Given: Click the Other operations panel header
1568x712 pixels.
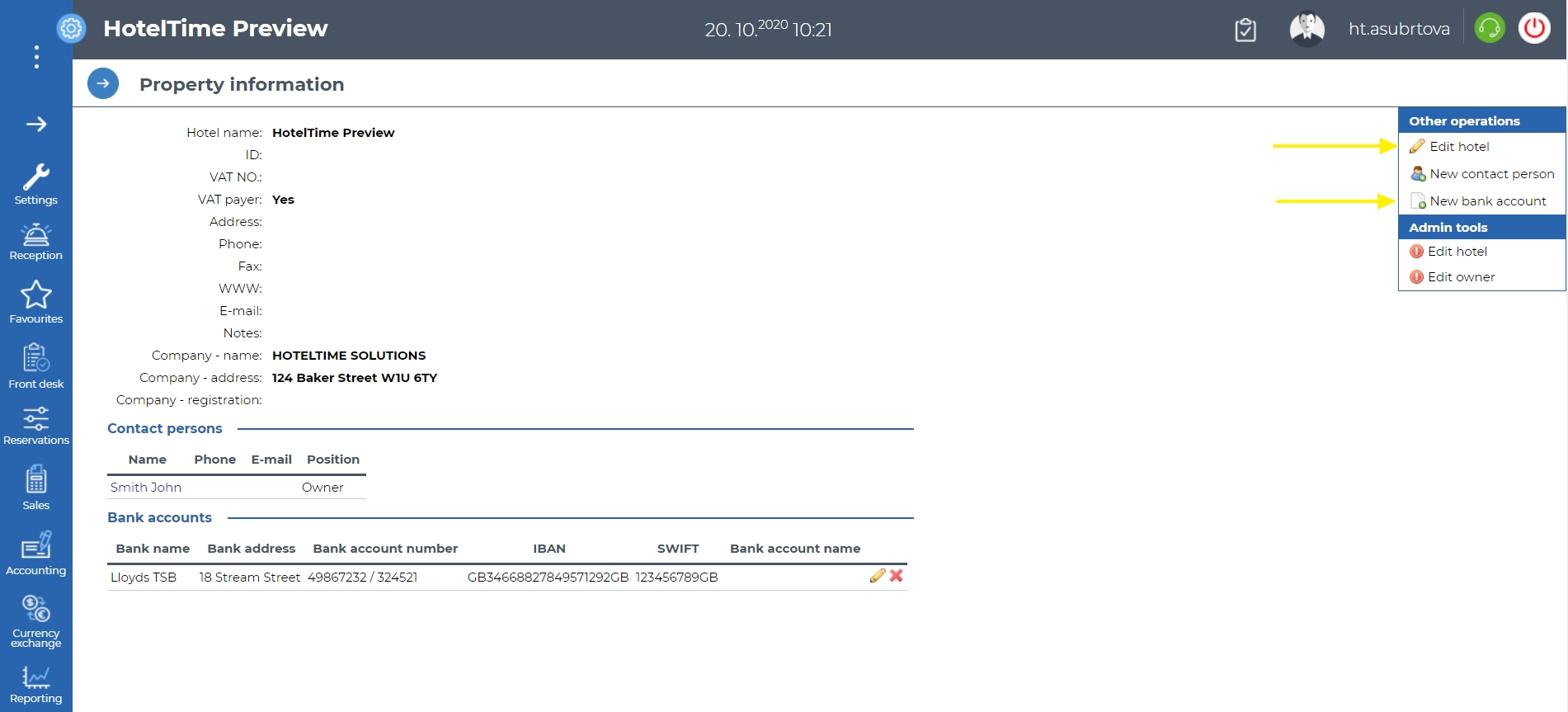Looking at the screenshot, I should [x=1481, y=120].
